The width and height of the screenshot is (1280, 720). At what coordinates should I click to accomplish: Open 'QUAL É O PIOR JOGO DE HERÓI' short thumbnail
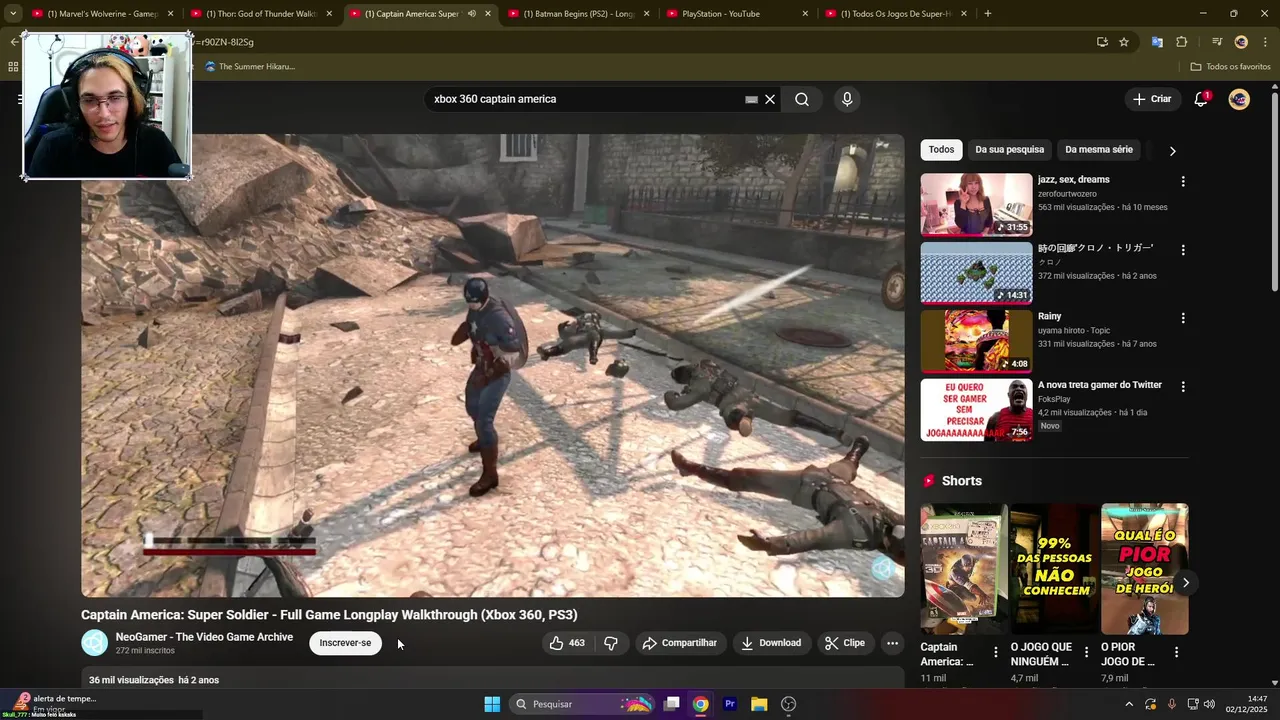(1144, 569)
